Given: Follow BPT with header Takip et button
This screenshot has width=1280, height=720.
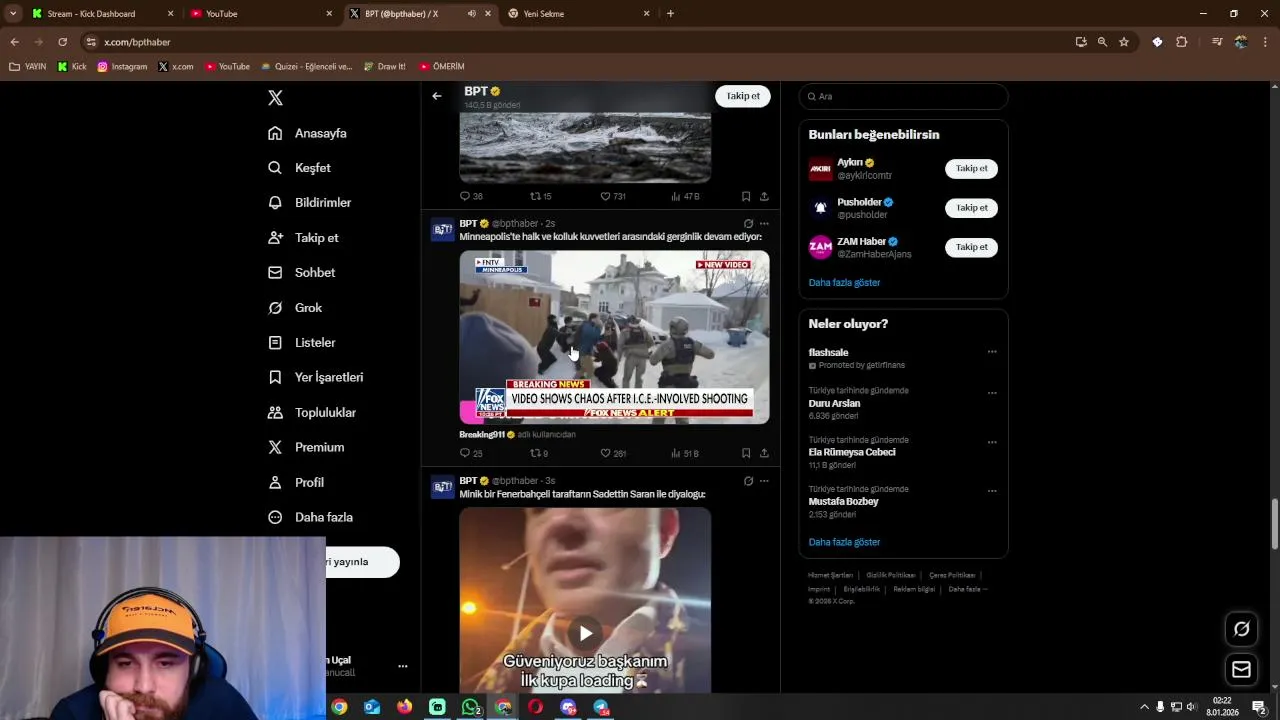Looking at the screenshot, I should pos(743,96).
